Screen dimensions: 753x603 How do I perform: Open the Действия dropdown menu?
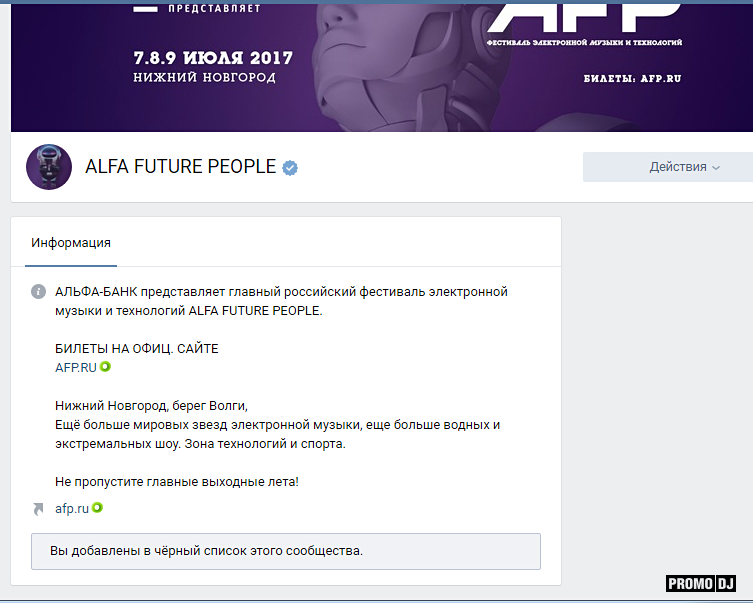668,167
